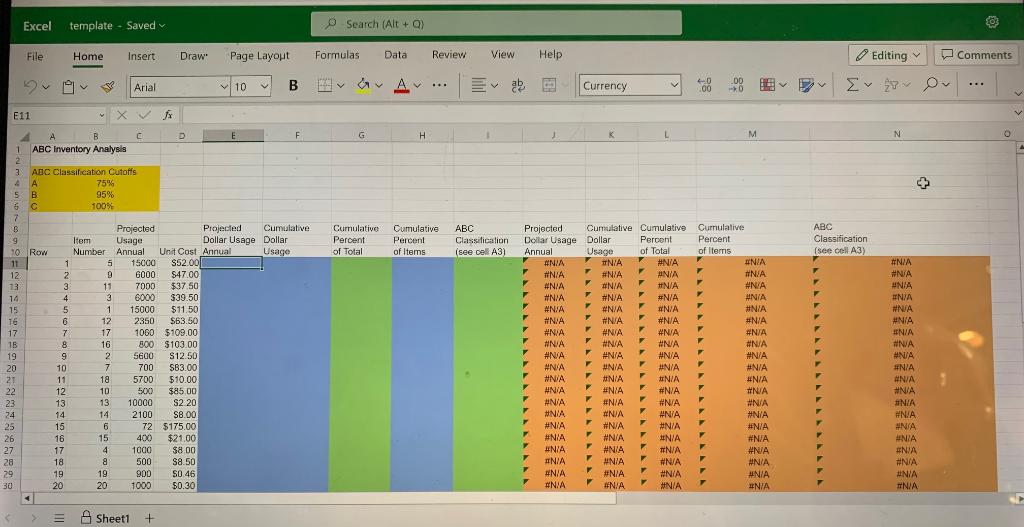
Task: Switch to the Draw tab
Action: [x=193, y=56]
